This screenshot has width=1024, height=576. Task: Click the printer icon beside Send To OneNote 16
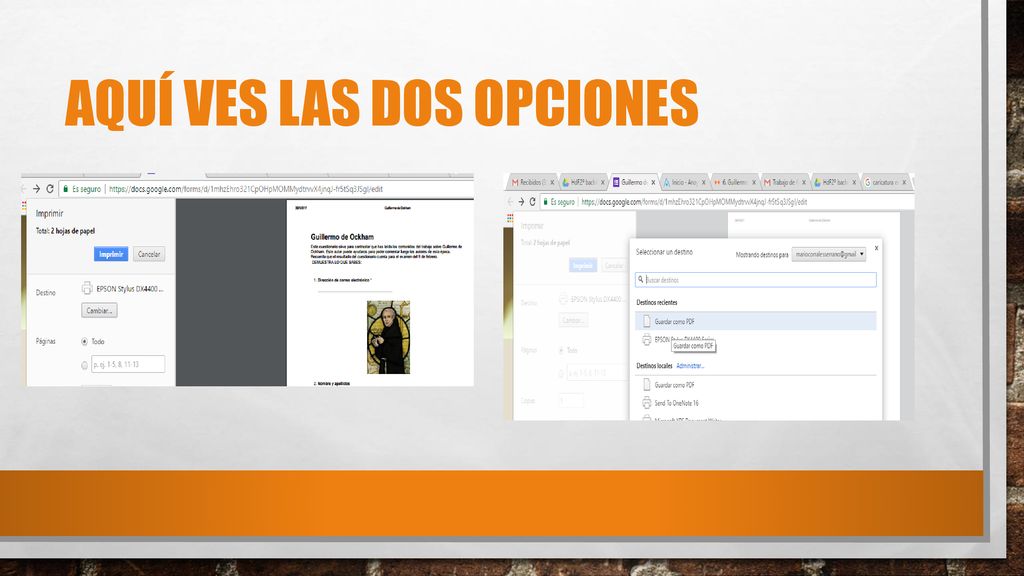click(x=647, y=403)
